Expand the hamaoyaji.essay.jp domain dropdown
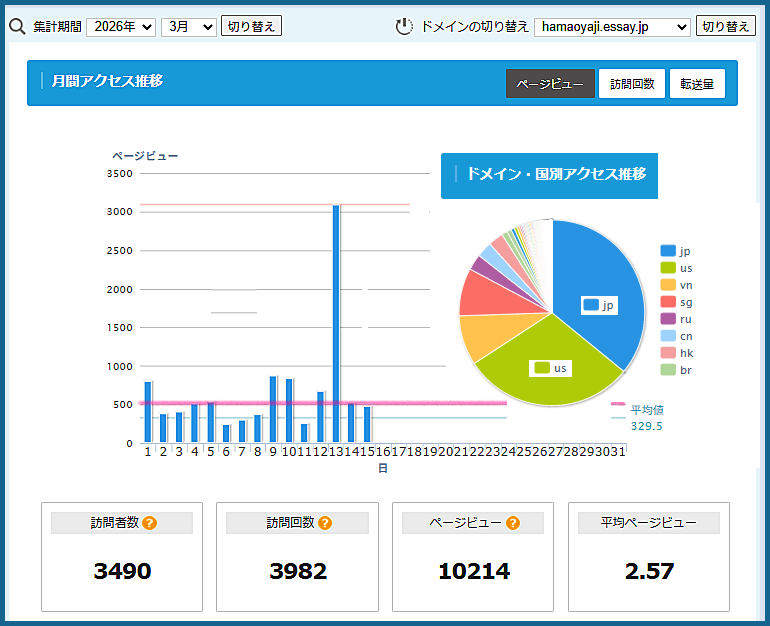The image size is (770, 626). click(612, 26)
